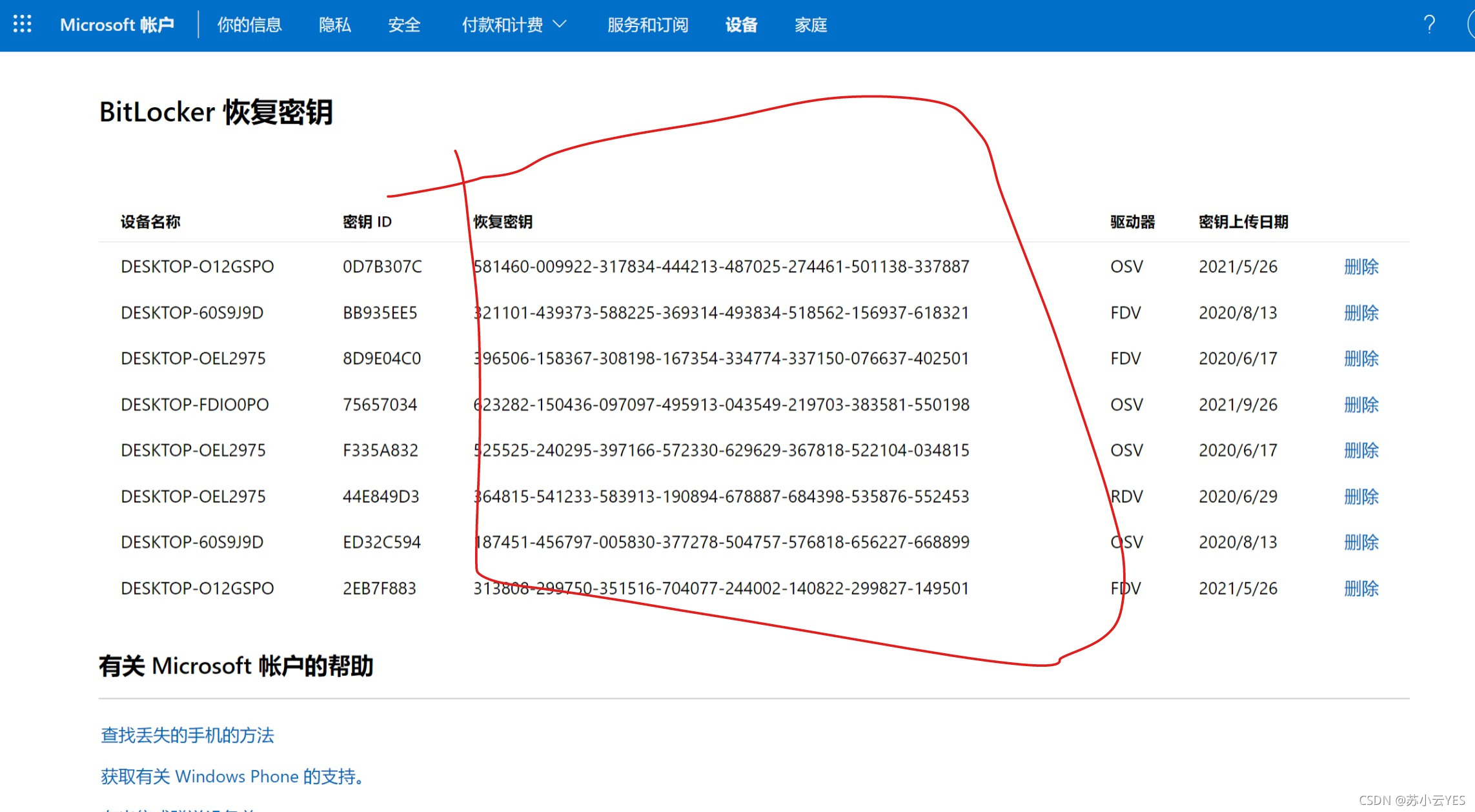1475x812 pixels.
Task: Open 服务和订阅 in the navigation
Action: point(647,25)
